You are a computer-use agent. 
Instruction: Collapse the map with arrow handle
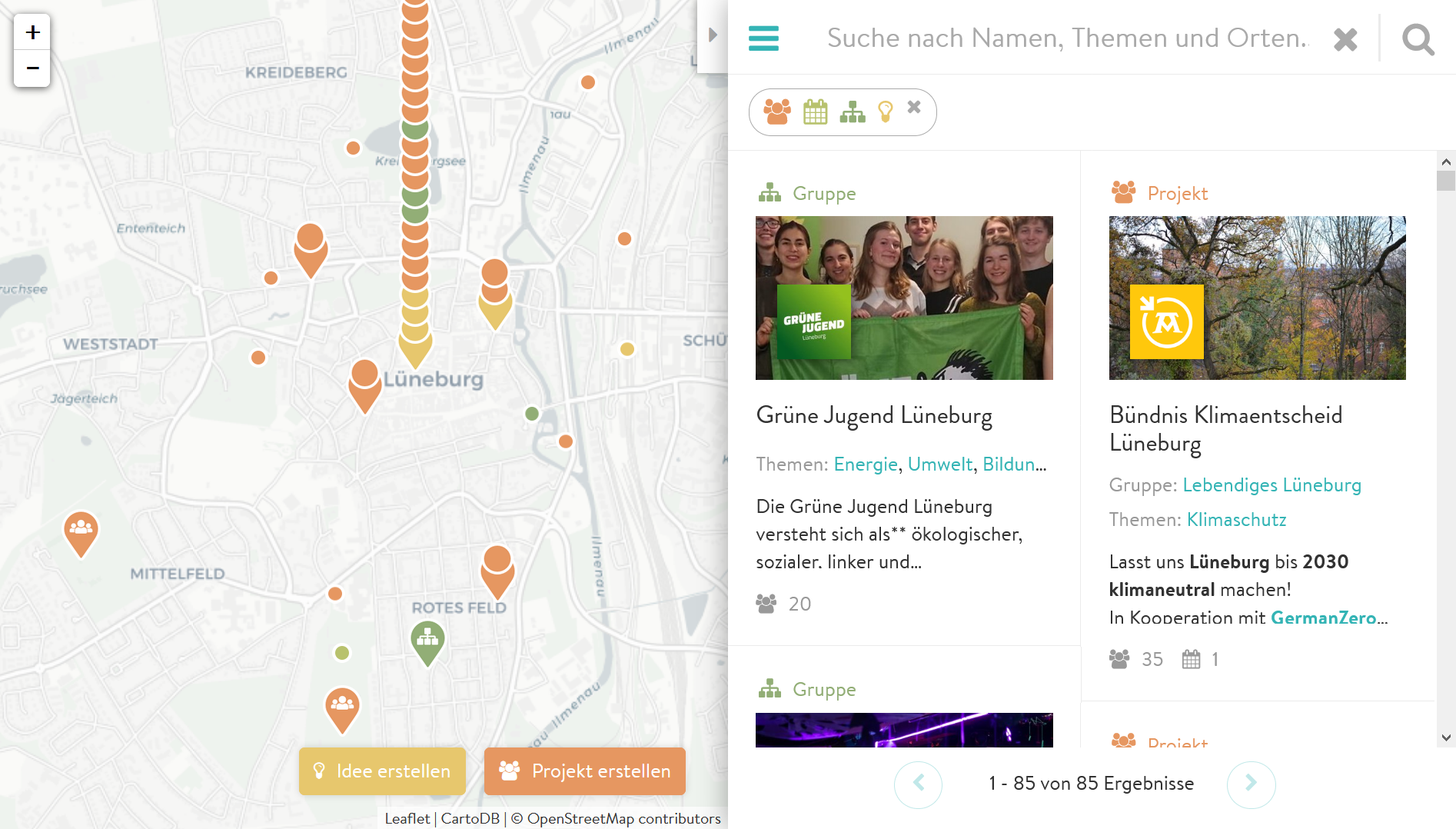(x=713, y=35)
